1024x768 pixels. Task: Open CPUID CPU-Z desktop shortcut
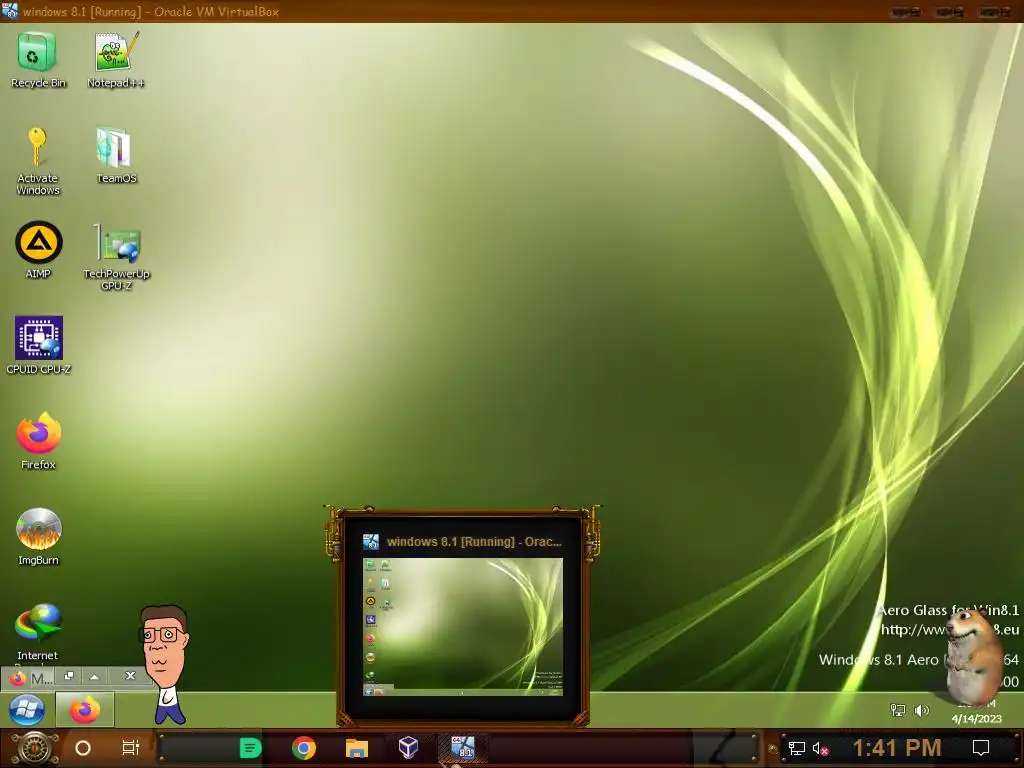point(39,345)
